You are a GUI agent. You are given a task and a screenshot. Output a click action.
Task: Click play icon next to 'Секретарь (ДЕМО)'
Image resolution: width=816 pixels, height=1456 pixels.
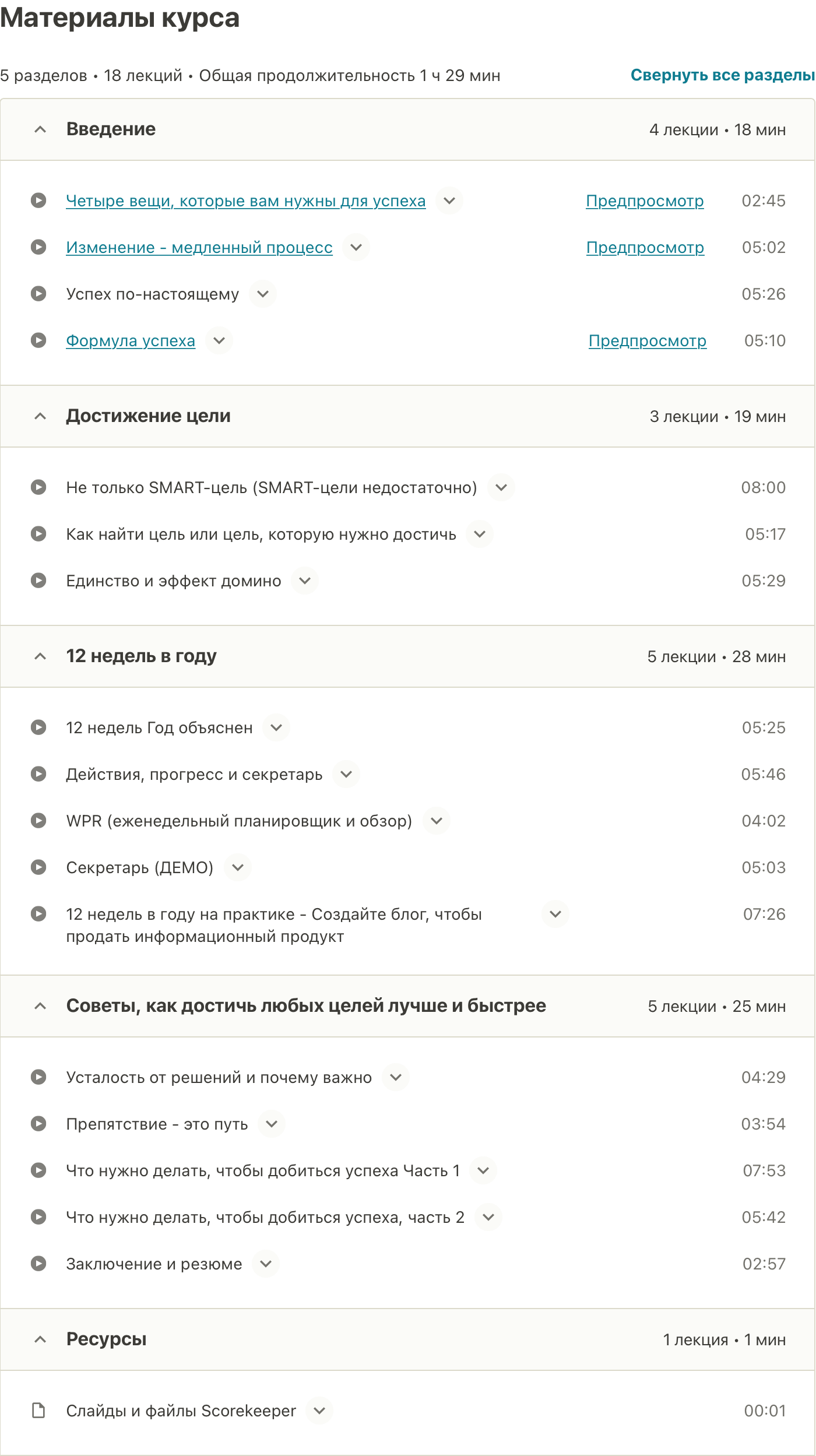pyautogui.click(x=38, y=867)
